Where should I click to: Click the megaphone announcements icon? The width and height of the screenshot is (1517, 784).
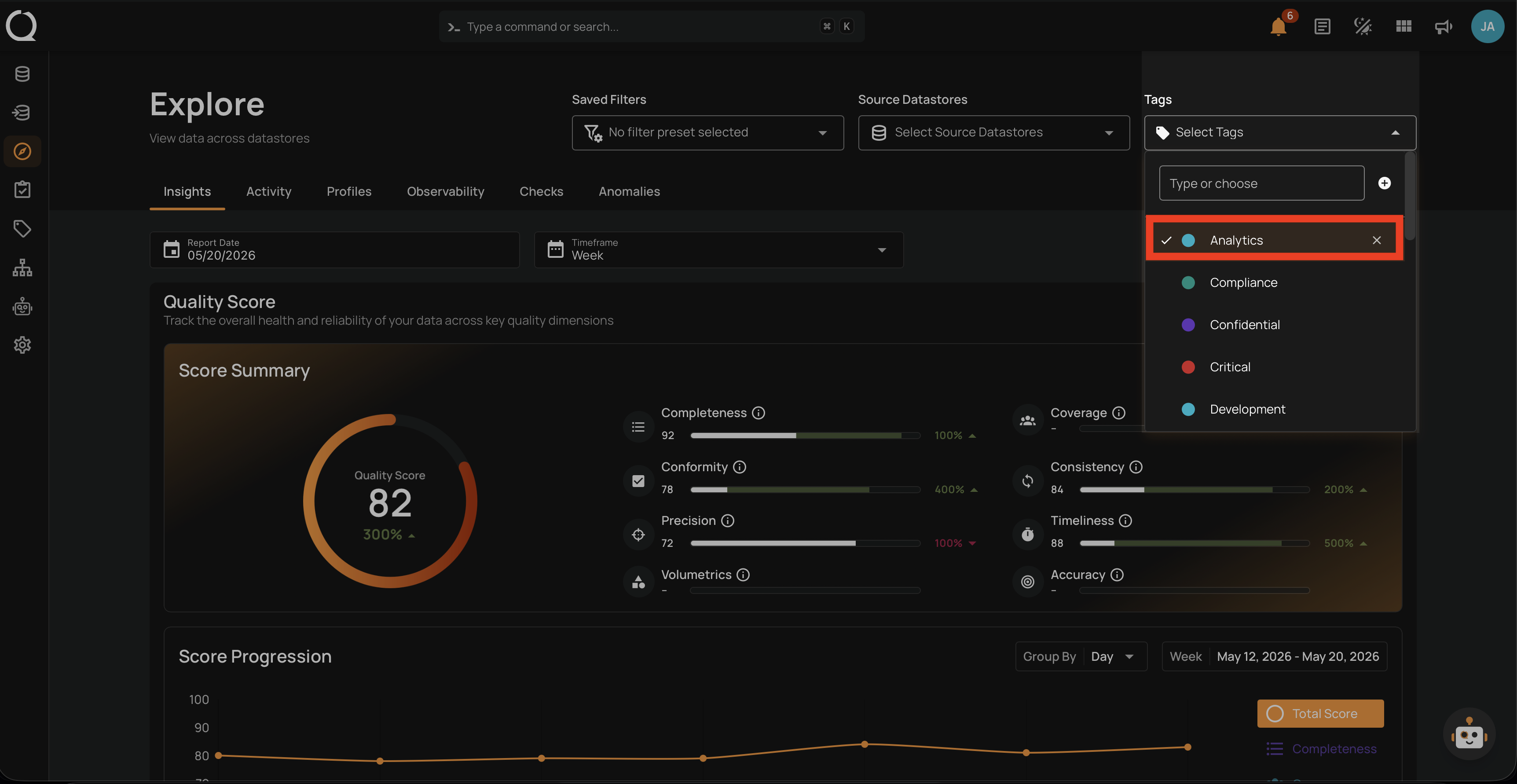1443,26
